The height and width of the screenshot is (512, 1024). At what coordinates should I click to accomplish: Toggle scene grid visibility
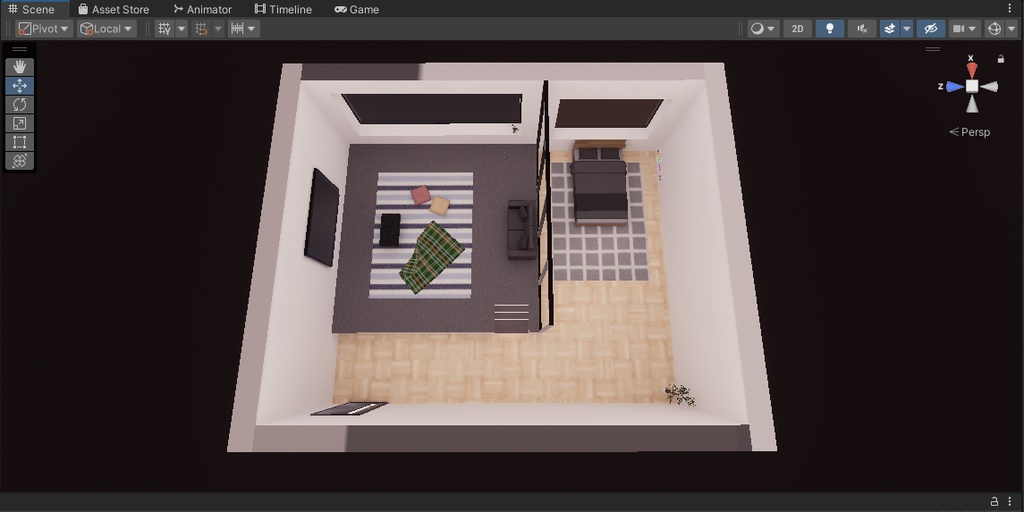click(x=165, y=29)
